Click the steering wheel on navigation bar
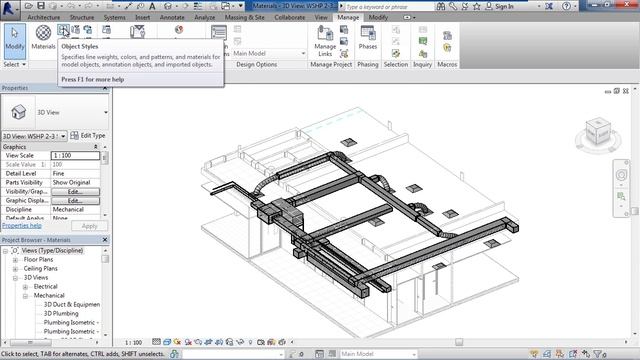This screenshot has width=640, height=360. coord(621,175)
